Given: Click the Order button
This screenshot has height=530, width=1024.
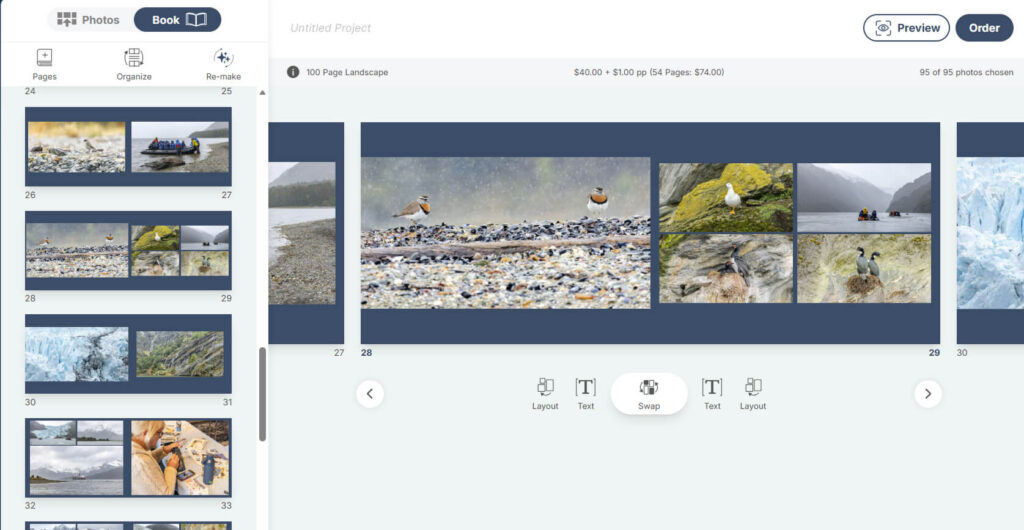Looking at the screenshot, I should [984, 28].
